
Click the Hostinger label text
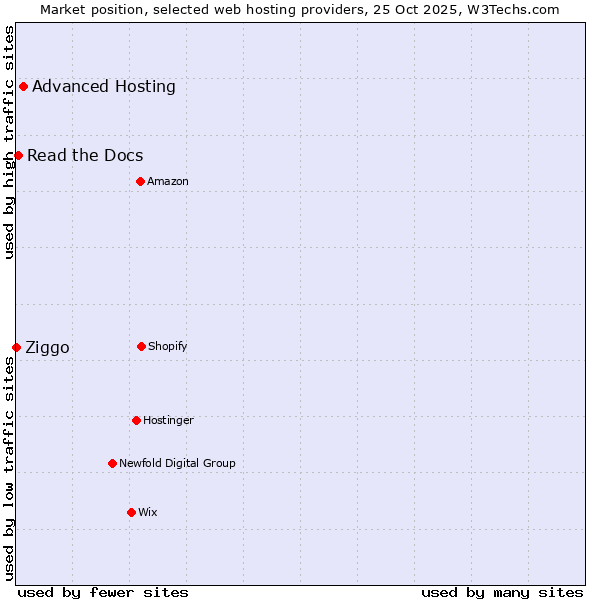coord(168,420)
